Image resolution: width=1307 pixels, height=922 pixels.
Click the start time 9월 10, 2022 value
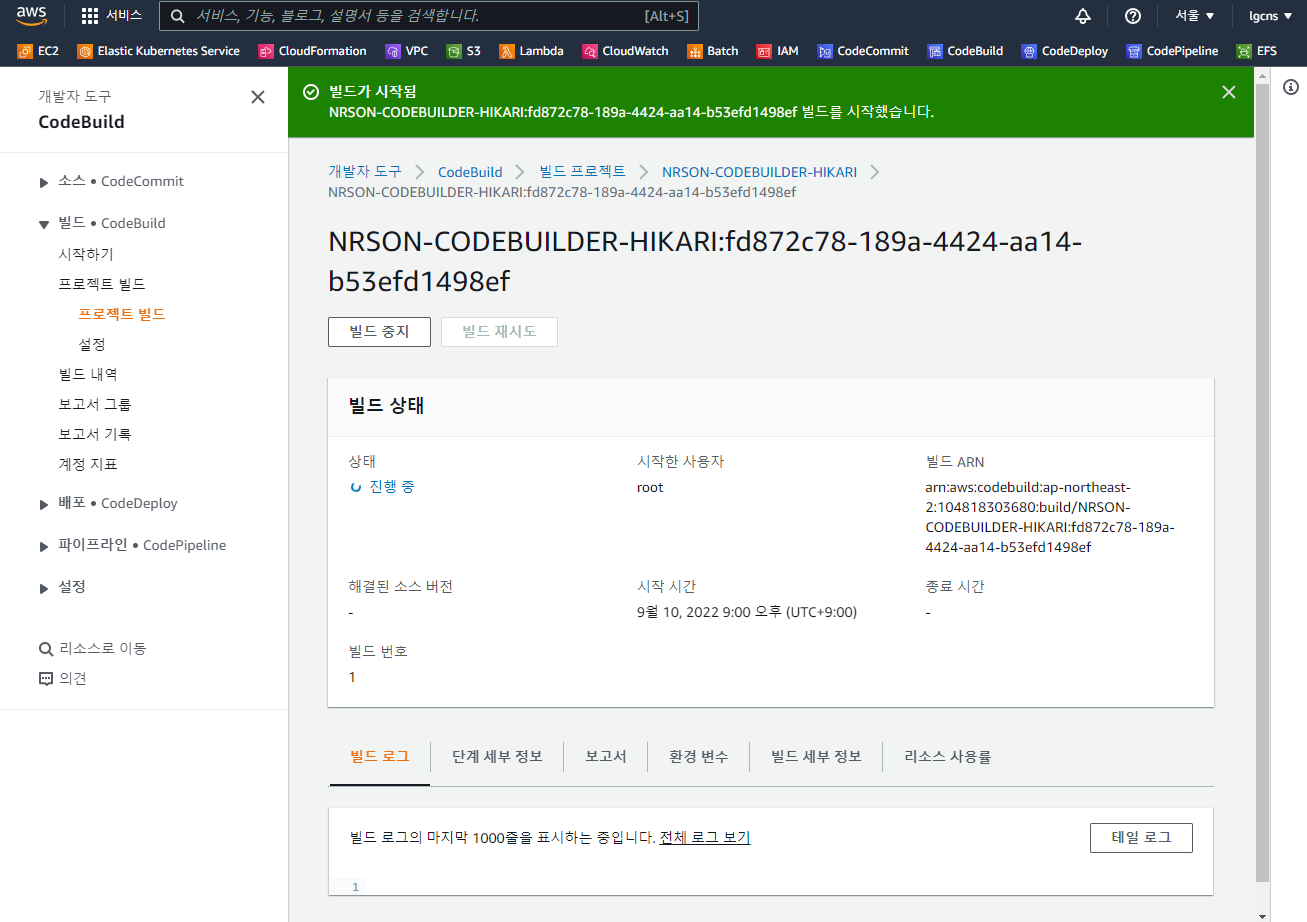(747, 612)
